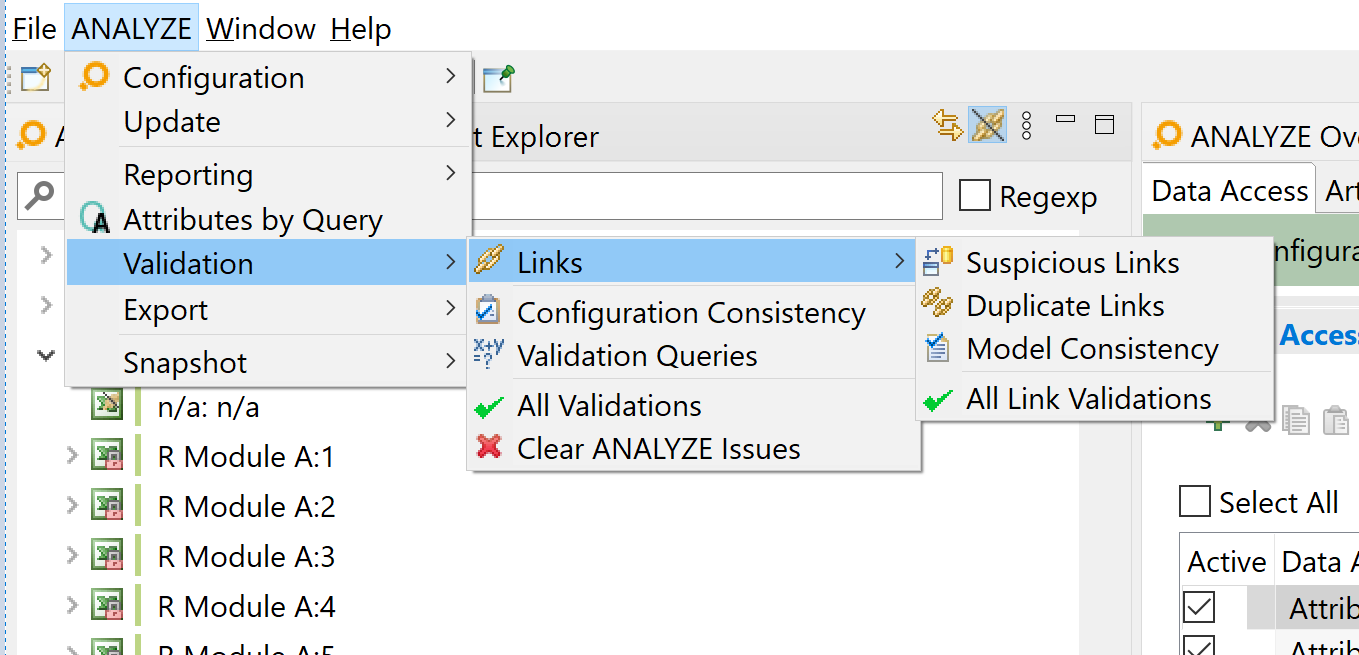Expand the R Module A:1 tree node
The height and width of the screenshot is (655, 1359).
coord(72,456)
